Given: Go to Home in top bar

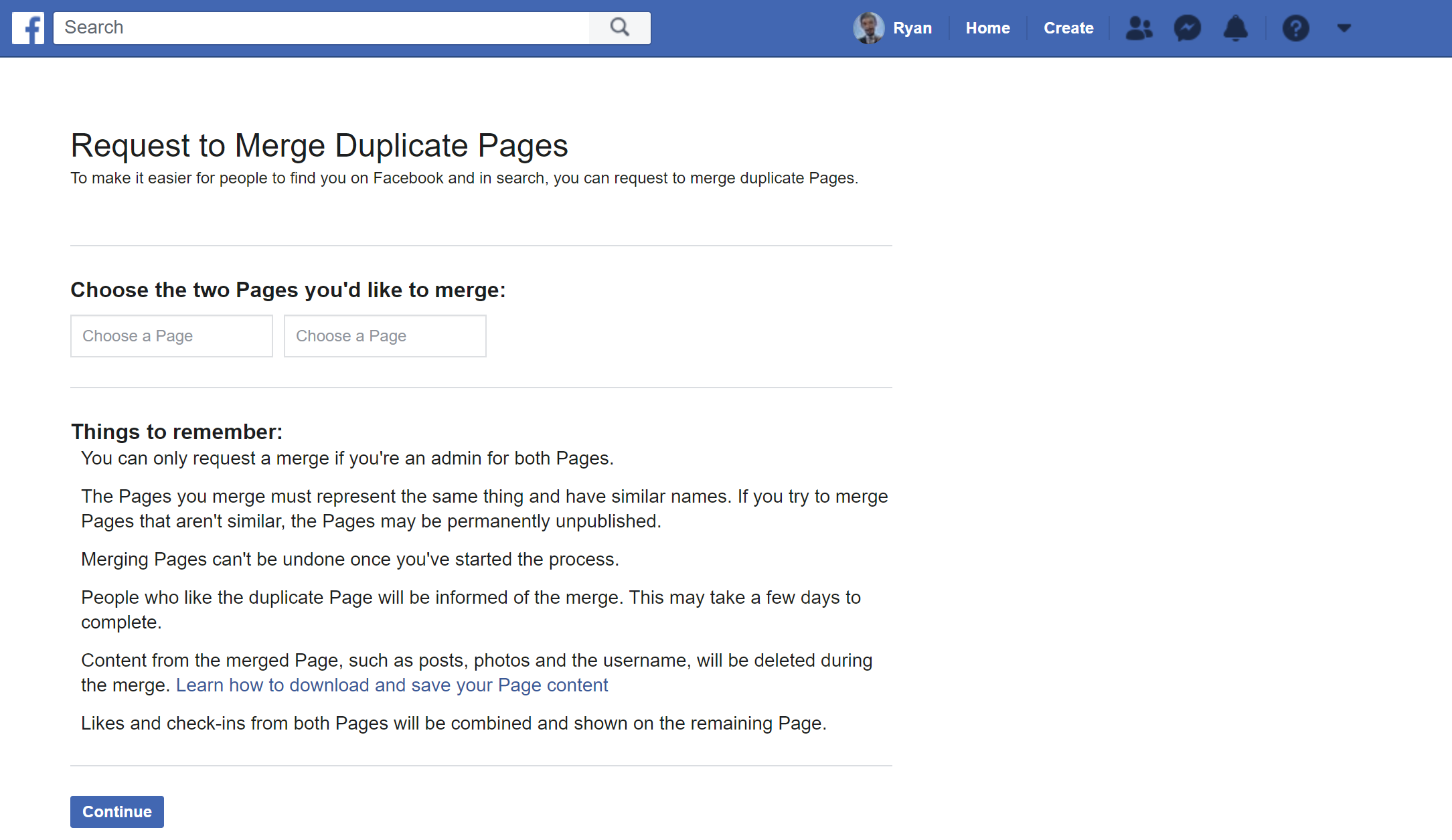Looking at the screenshot, I should click(988, 28).
